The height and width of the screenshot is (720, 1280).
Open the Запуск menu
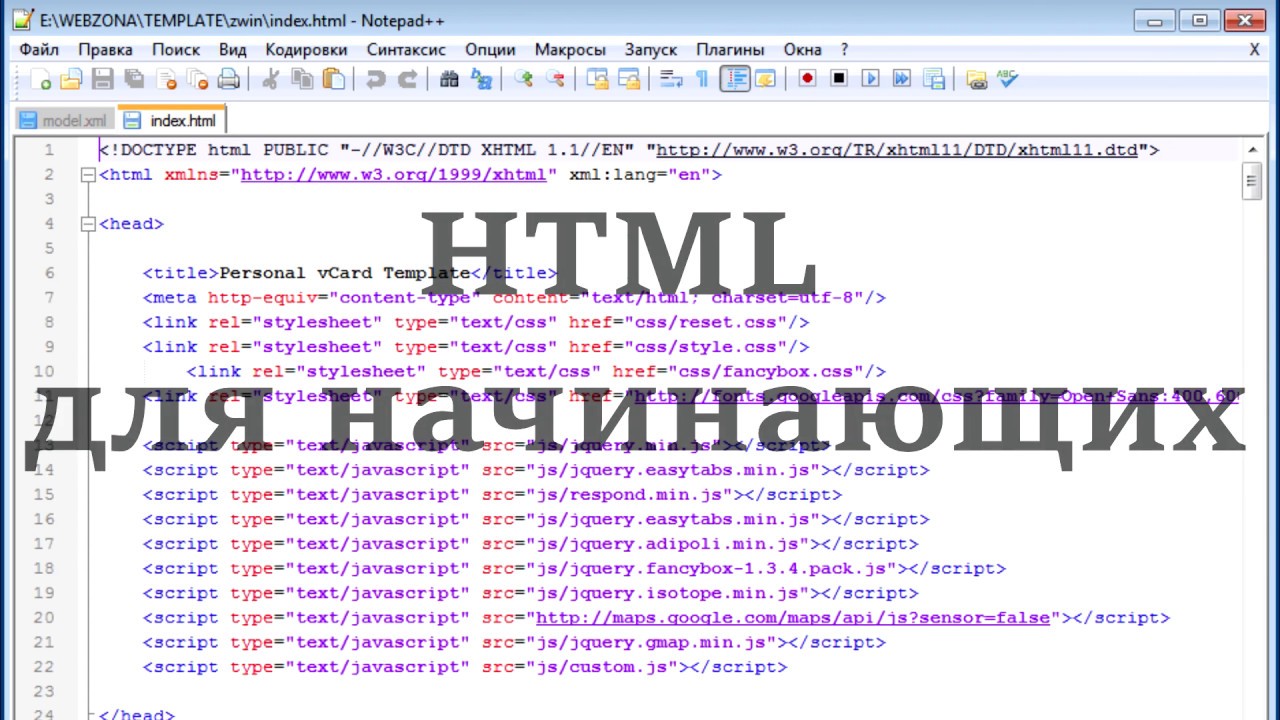(651, 49)
